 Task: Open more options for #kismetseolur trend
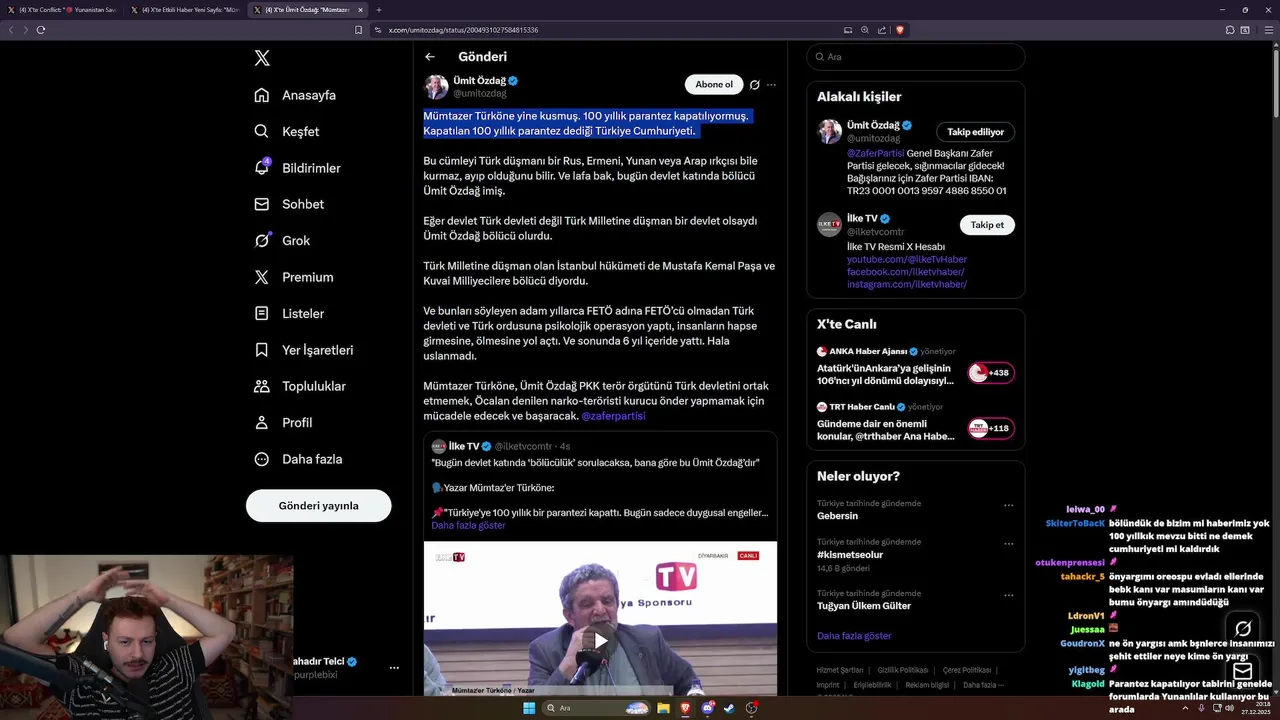click(1008, 544)
